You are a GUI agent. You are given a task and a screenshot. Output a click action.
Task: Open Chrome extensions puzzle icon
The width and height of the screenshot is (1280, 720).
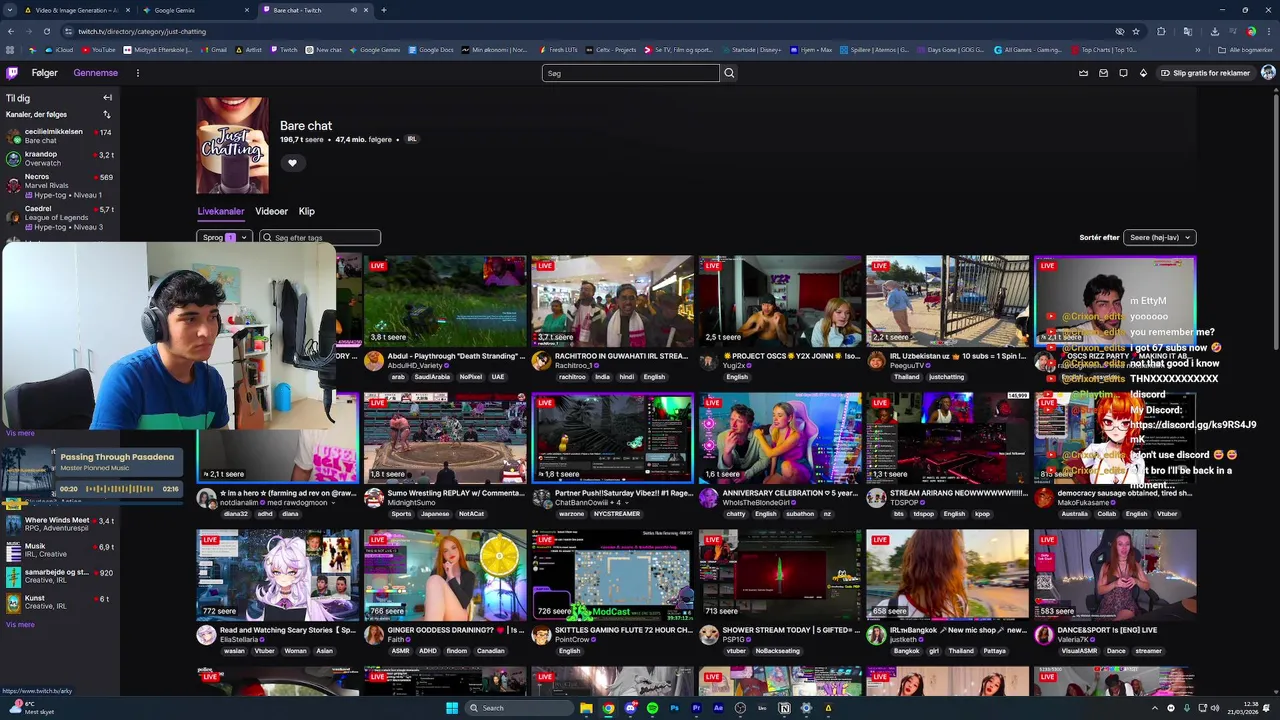point(1161,31)
